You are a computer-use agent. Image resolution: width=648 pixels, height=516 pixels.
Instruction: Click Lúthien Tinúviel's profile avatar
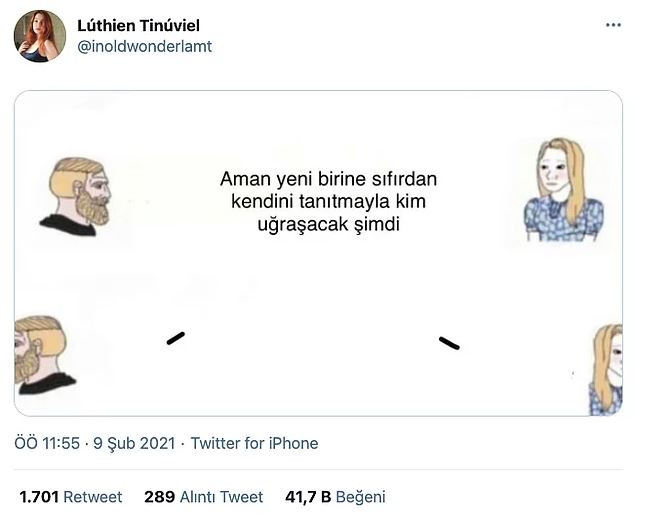40,36
